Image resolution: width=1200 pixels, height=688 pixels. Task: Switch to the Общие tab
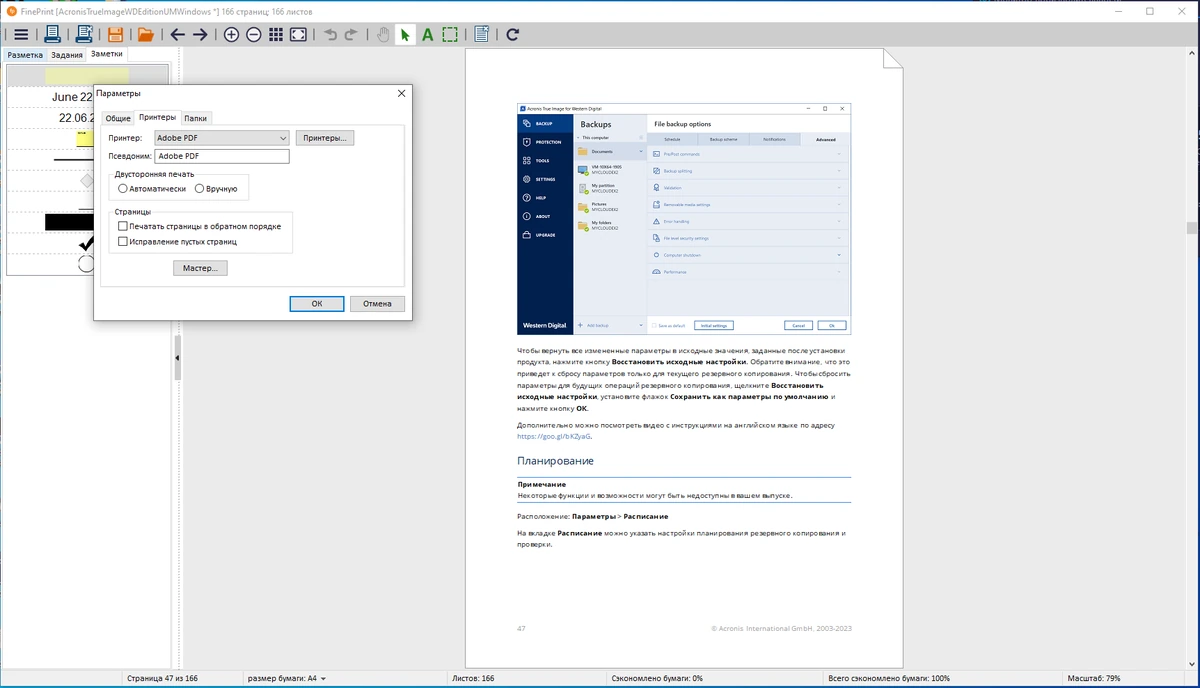tap(118, 118)
